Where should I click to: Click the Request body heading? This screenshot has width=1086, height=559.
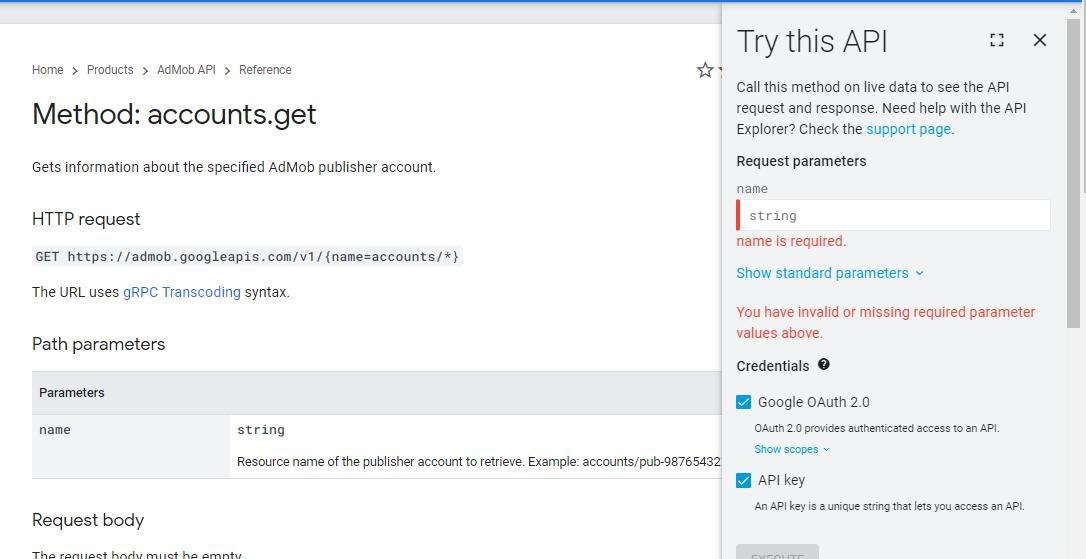click(88, 520)
